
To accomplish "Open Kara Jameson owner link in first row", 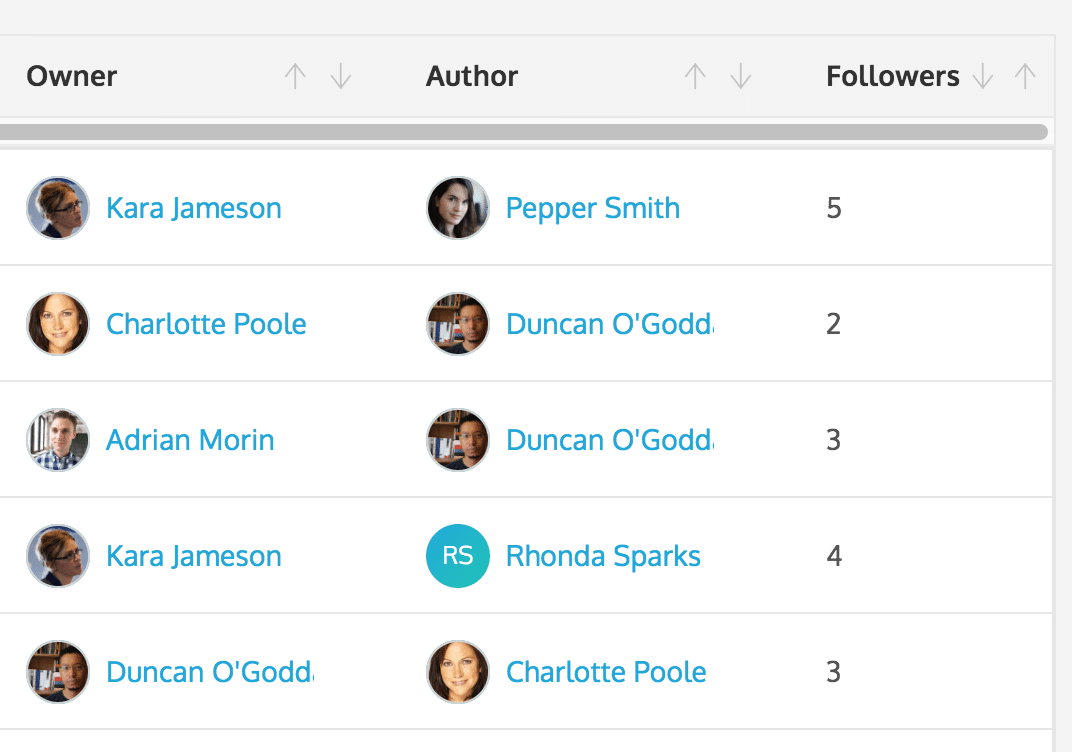I will click(194, 209).
